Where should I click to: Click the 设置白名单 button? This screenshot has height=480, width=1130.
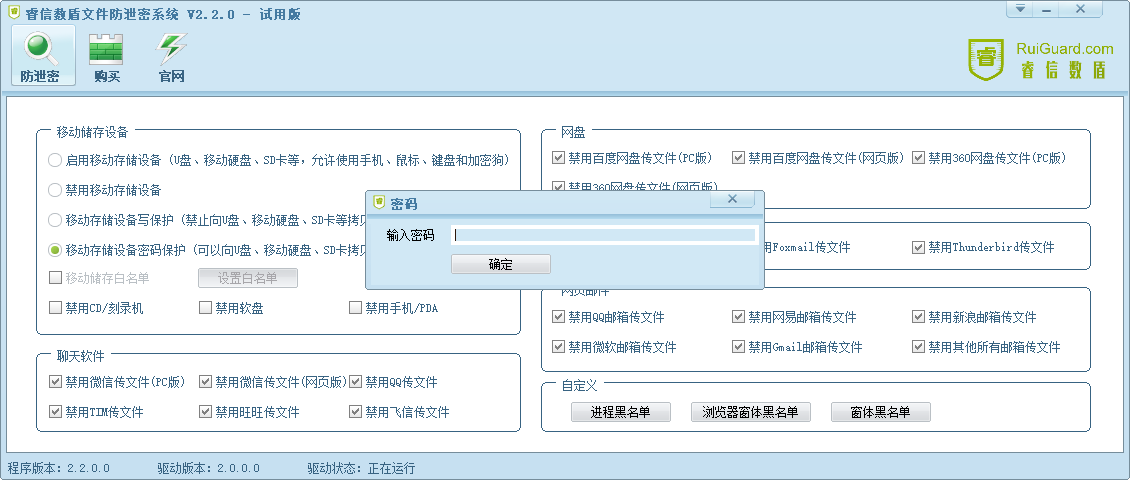(x=248, y=278)
